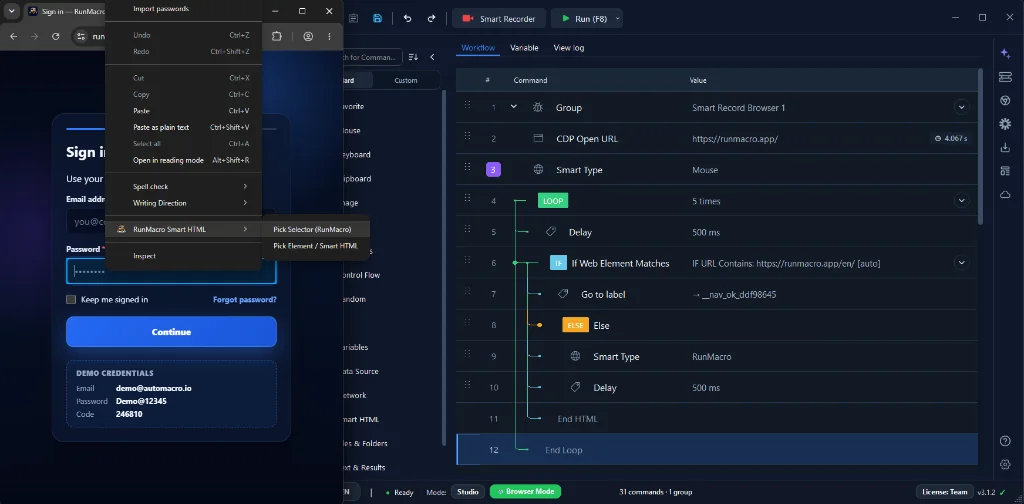1024x504 pixels.
Task: Click the undo arrow in RunMacro toolbar
Action: [x=408, y=18]
